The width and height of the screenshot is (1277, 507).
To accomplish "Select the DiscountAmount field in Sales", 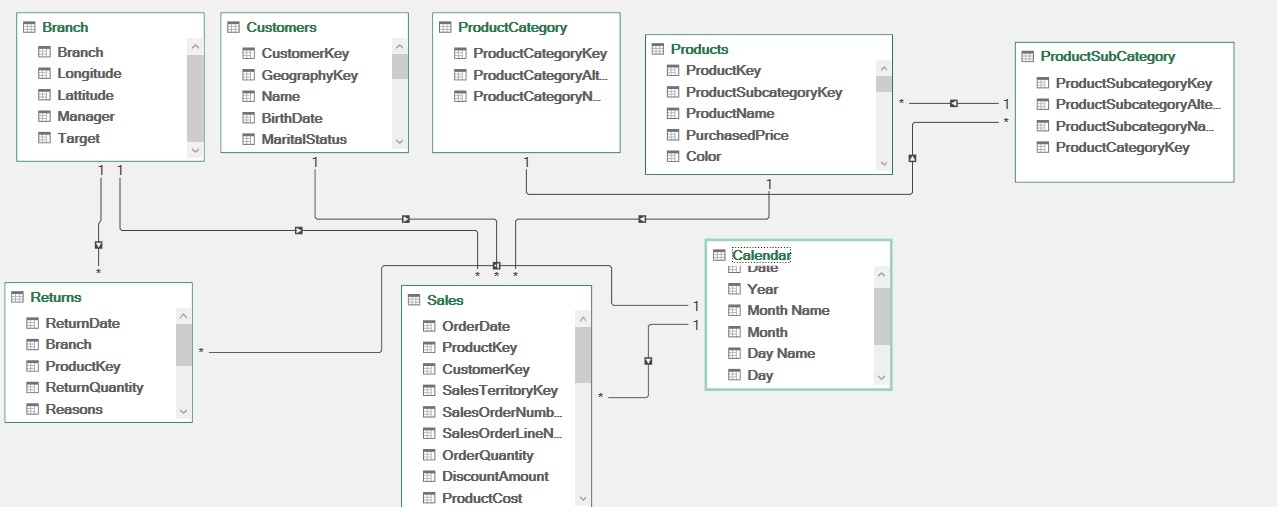I will coord(496,477).
